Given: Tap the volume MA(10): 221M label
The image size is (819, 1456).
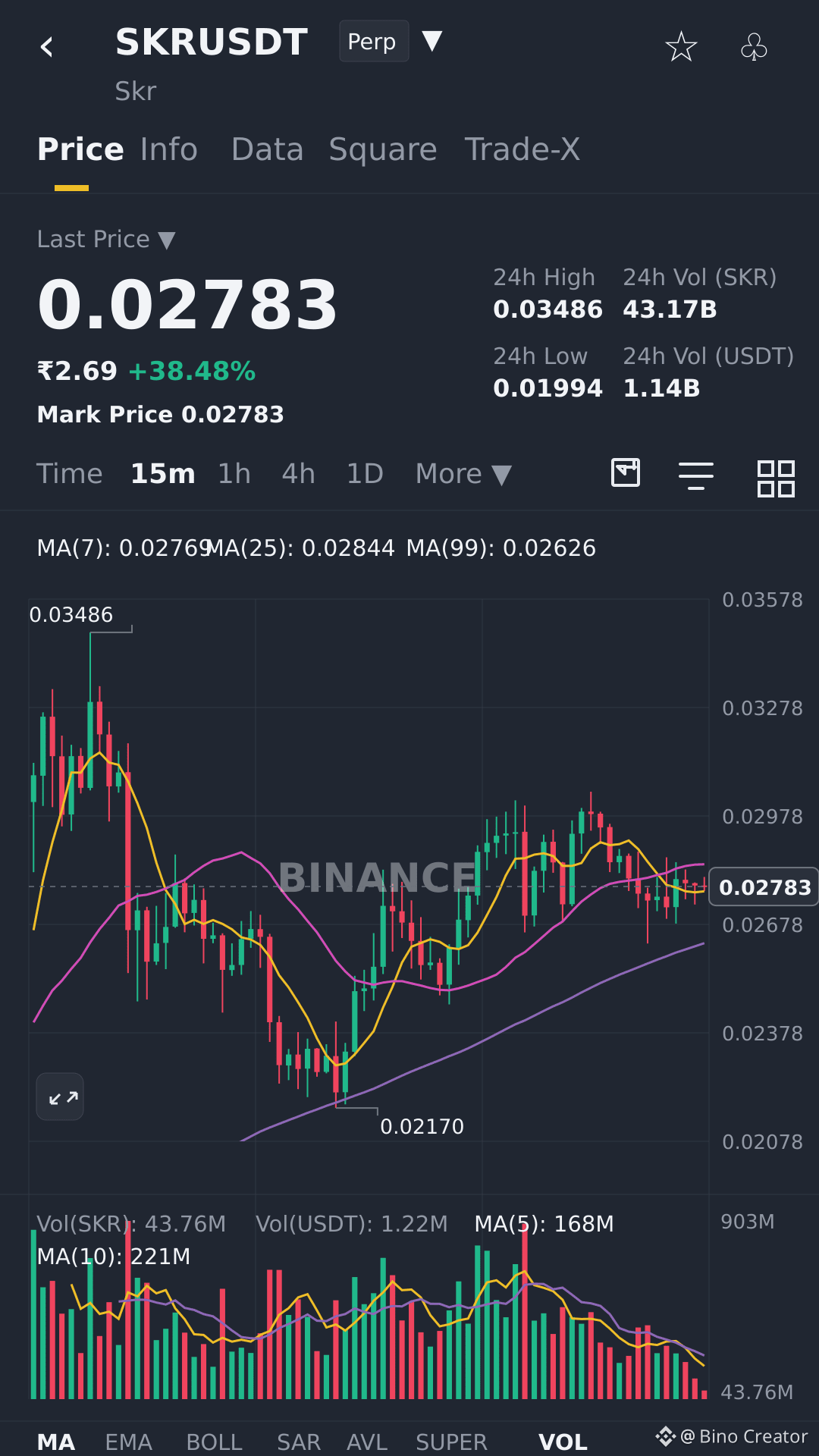Looking at the screenshot, I should coord(114,1257).
